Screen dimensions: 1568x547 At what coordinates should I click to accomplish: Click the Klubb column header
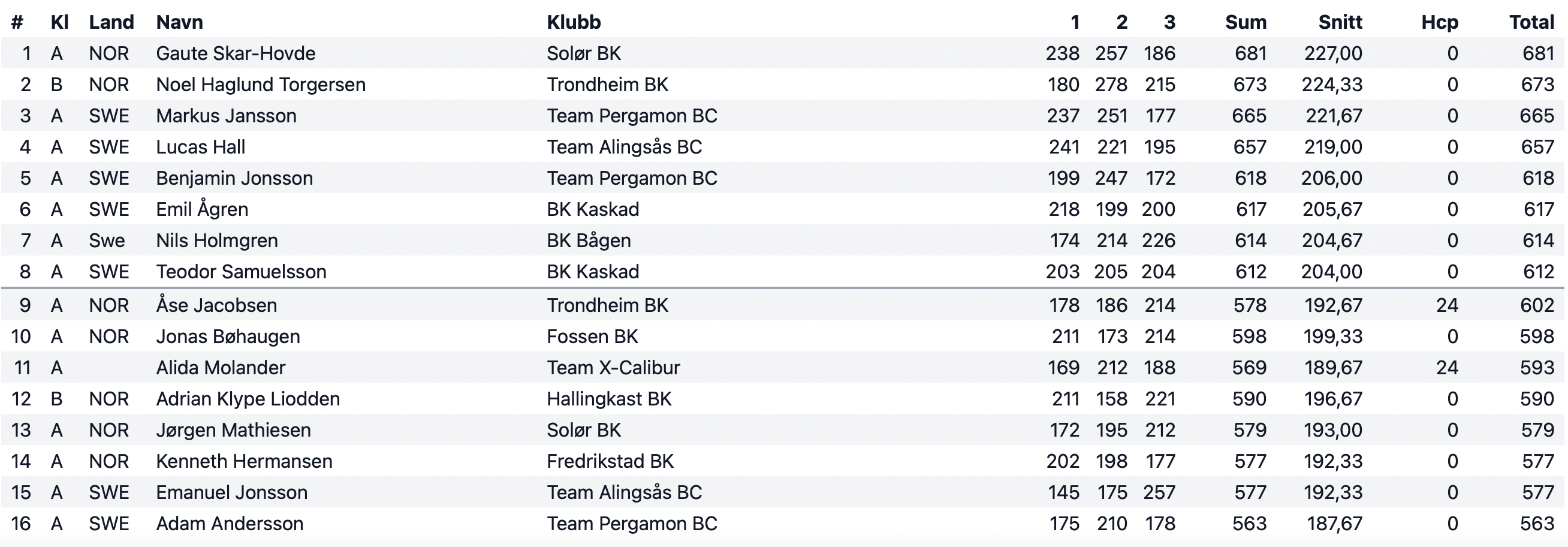click(x=574, y=22)
